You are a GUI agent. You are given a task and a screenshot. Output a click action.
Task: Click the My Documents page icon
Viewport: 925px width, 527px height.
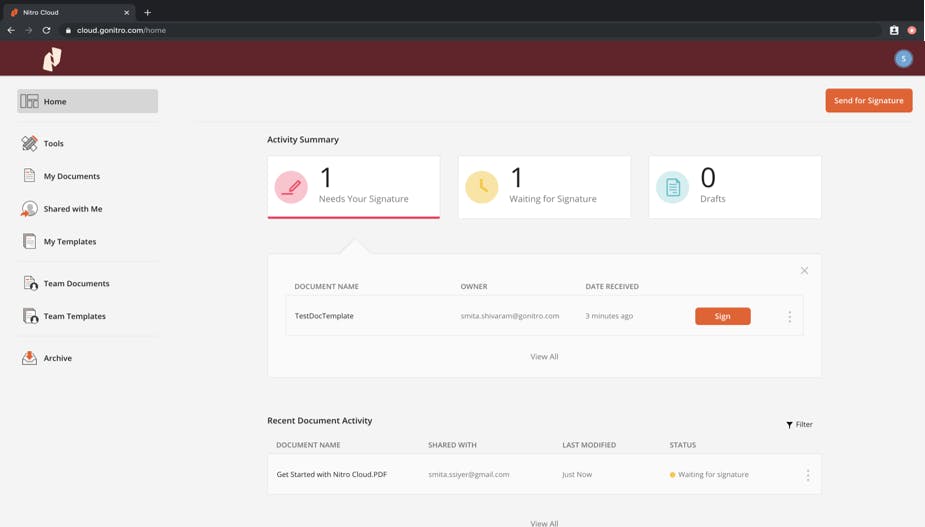(x=29, y=175)
